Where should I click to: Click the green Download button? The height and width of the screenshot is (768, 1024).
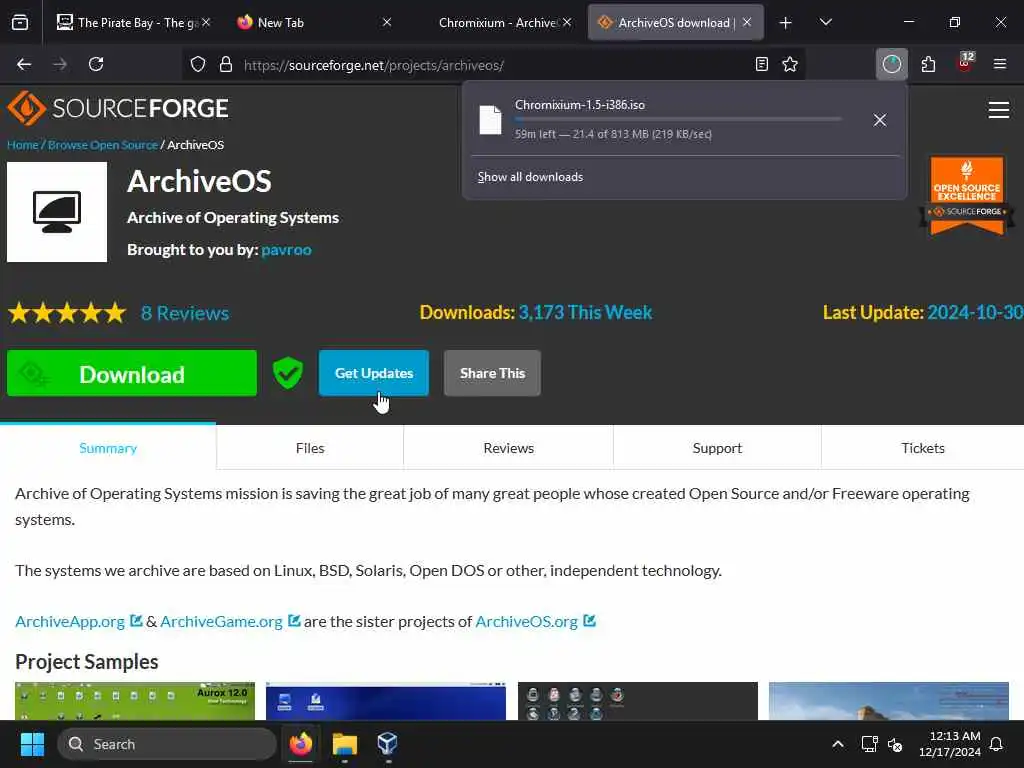coord(132,374)
